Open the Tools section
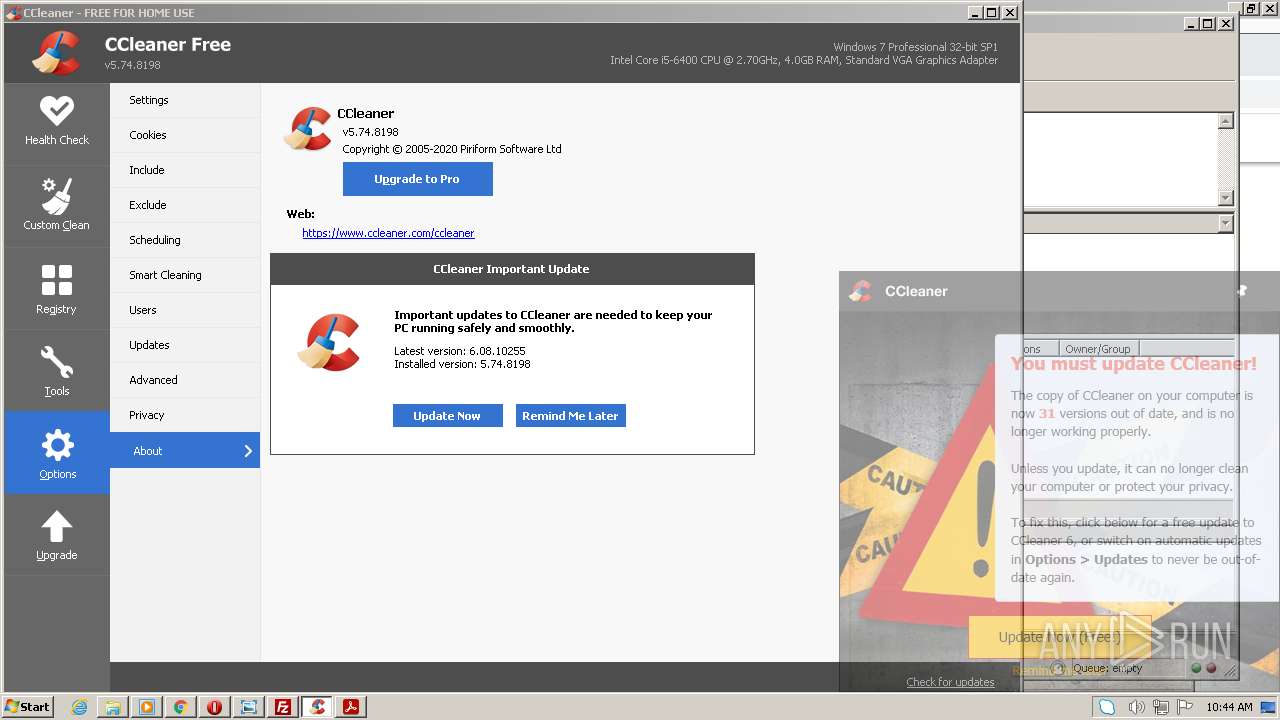This screenshot has height=720, width=1280. (x=57, y=372)
